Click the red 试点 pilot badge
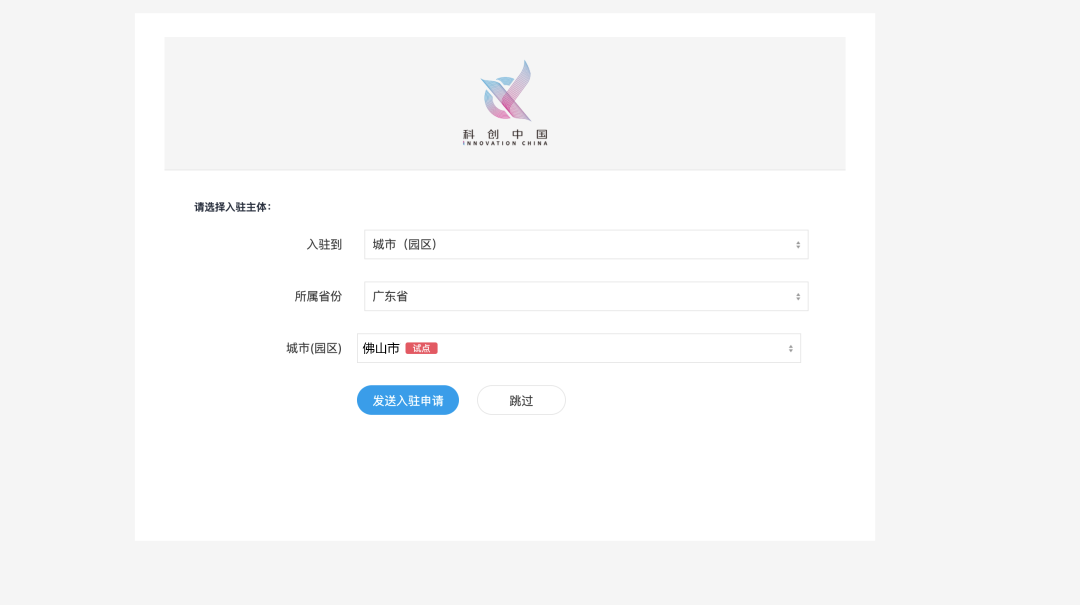Screen dimensions: 1080x605 (420, 347)
